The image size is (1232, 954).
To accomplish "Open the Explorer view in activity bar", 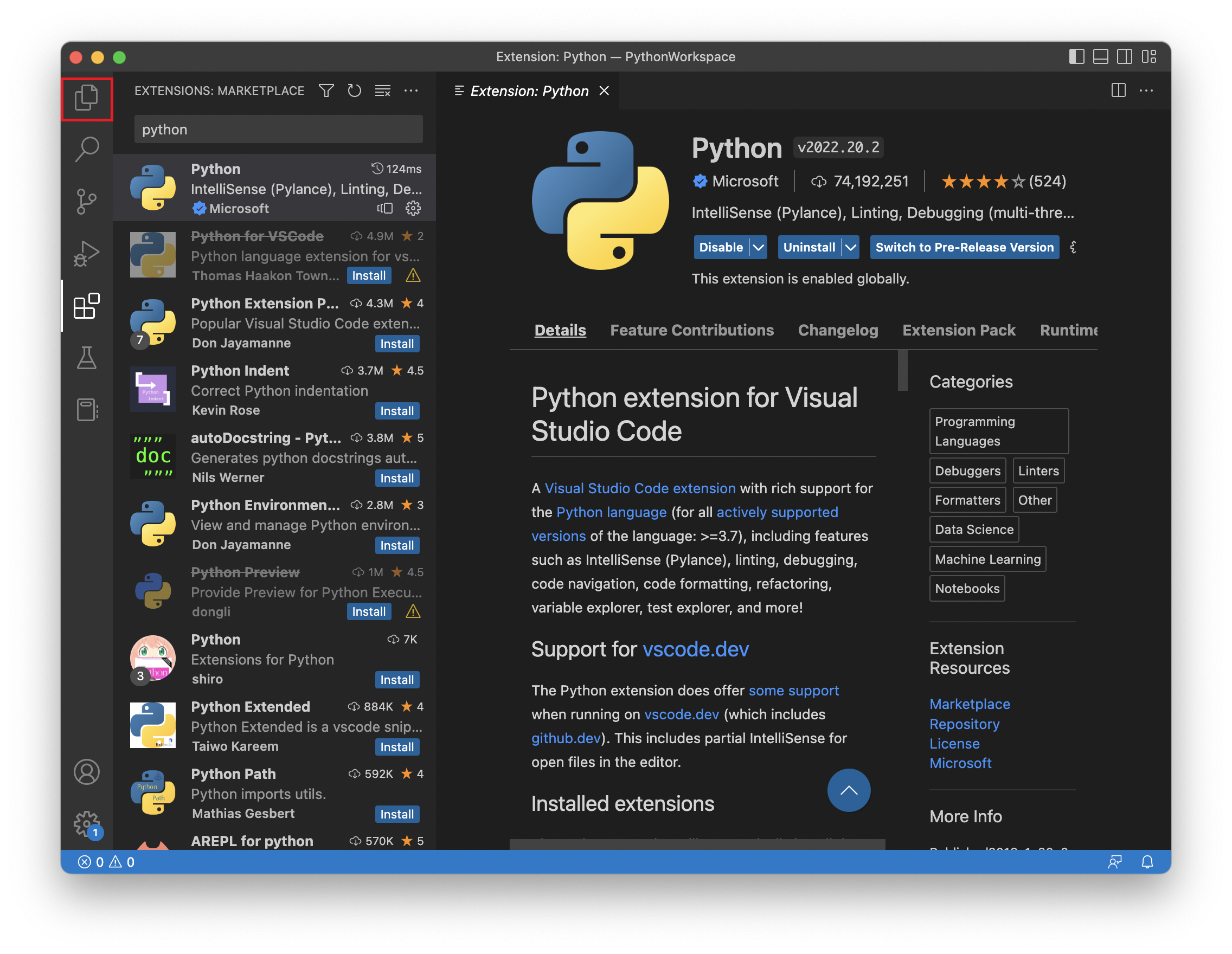I will click(86, 98).
